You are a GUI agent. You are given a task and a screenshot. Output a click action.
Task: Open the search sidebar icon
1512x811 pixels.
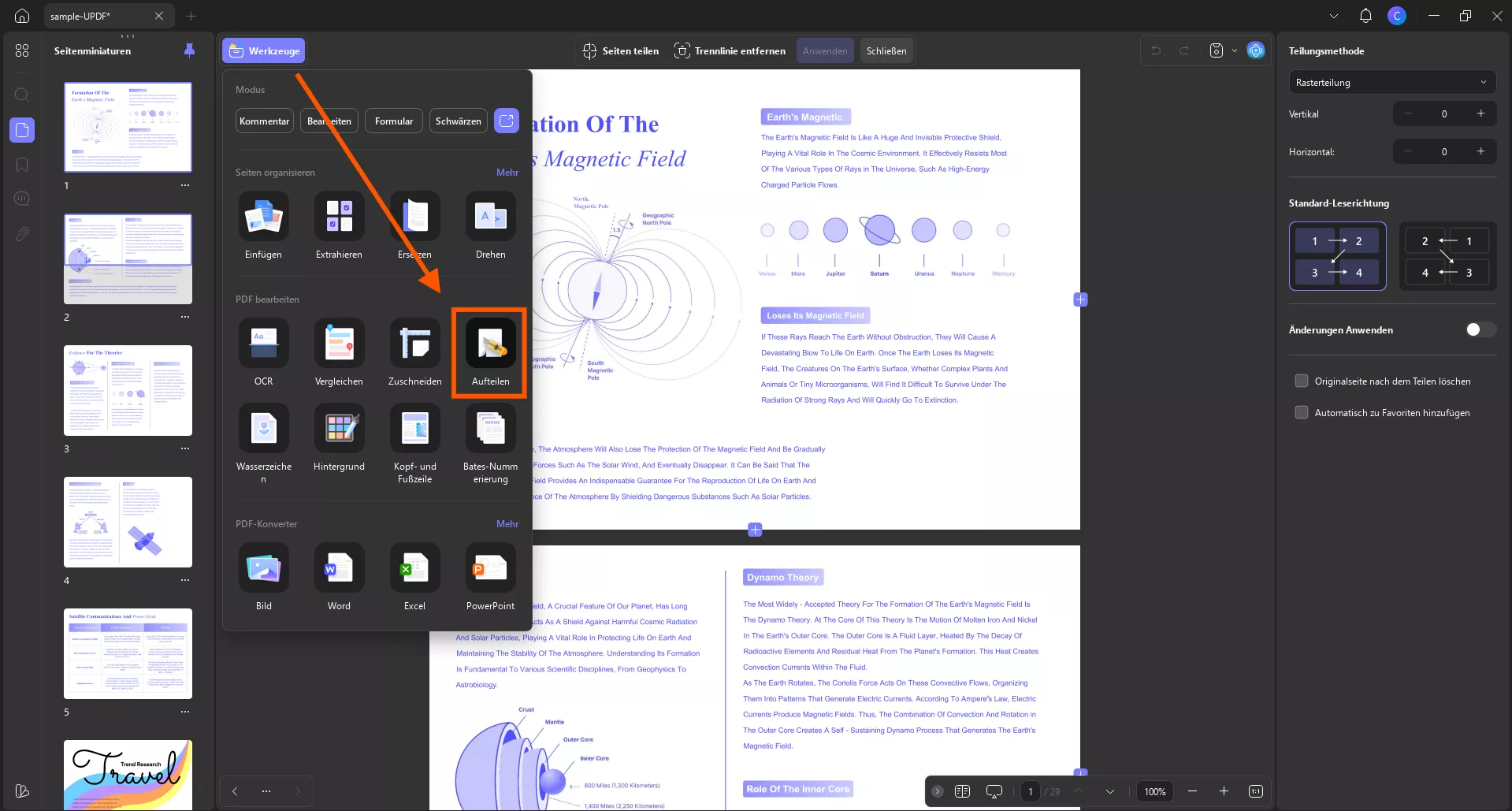coord(22,95)
